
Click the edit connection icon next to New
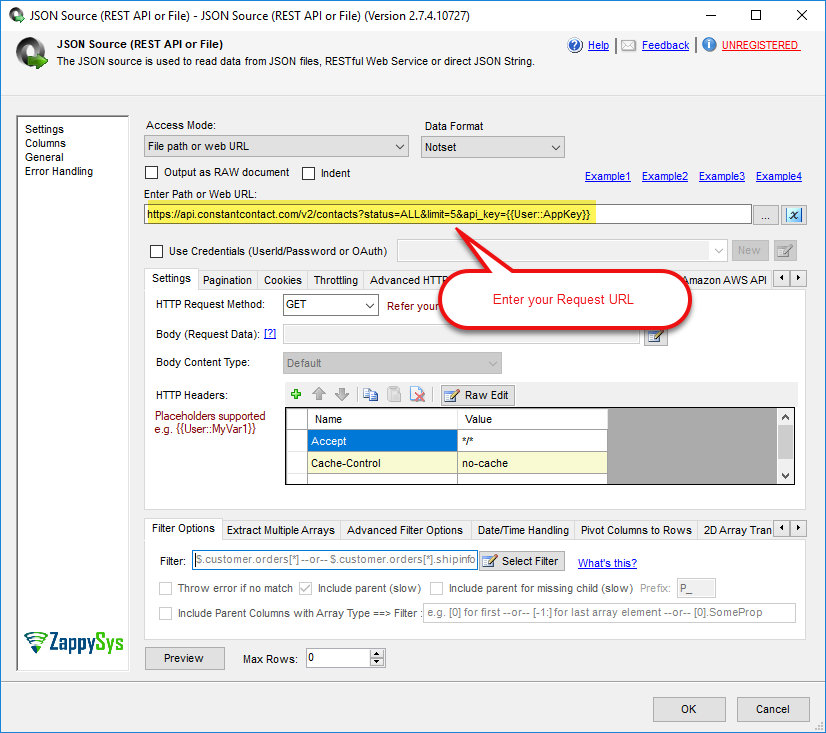785,251
